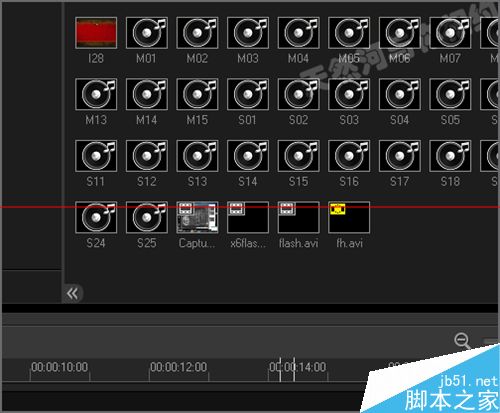This screenshot has width=500, height=413.
Task: Select the M07 music clip icon
Action: (450, 33)
